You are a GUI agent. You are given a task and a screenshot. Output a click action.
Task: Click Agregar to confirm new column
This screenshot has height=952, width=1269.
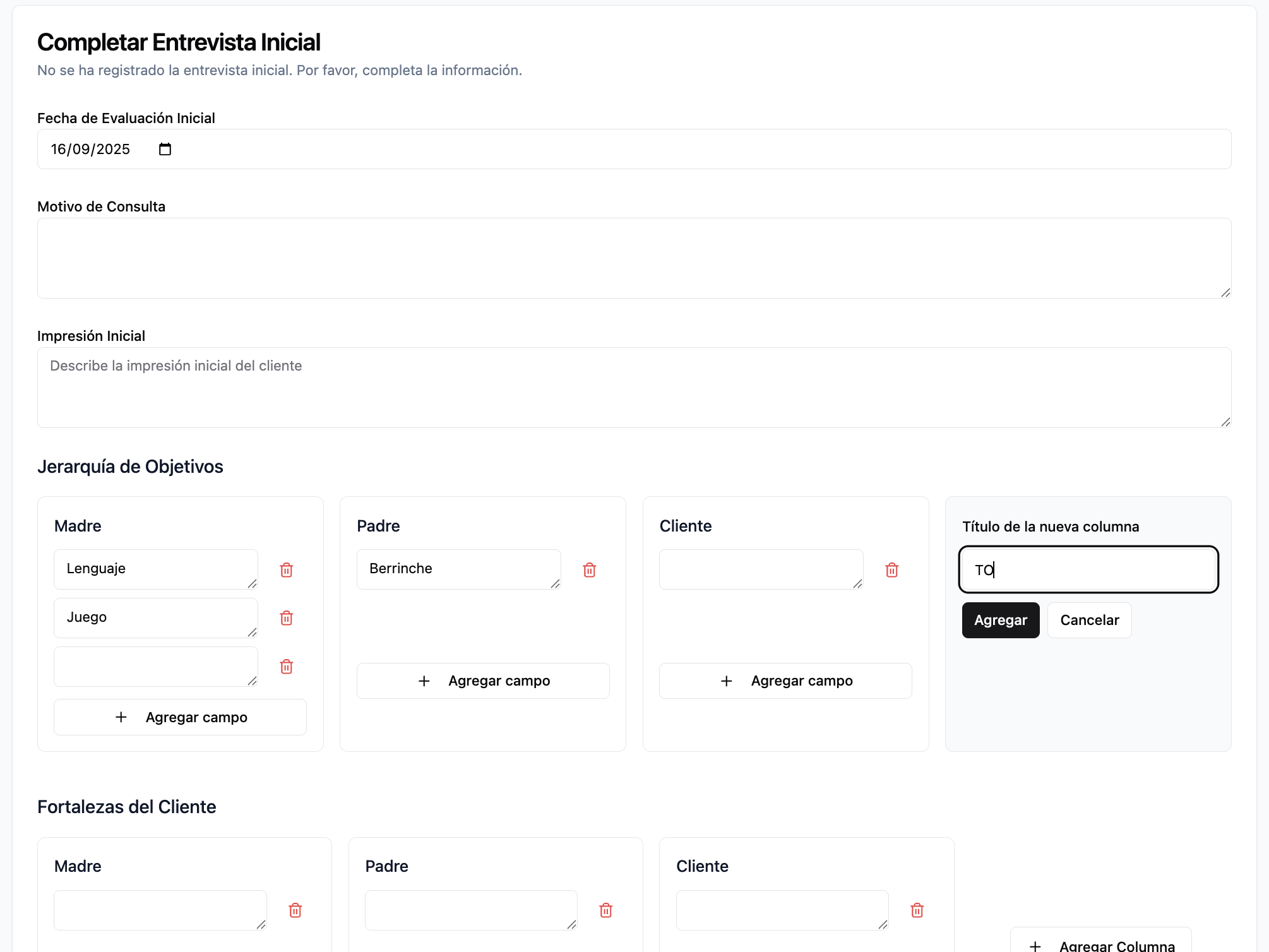(x=1001, y=621)
